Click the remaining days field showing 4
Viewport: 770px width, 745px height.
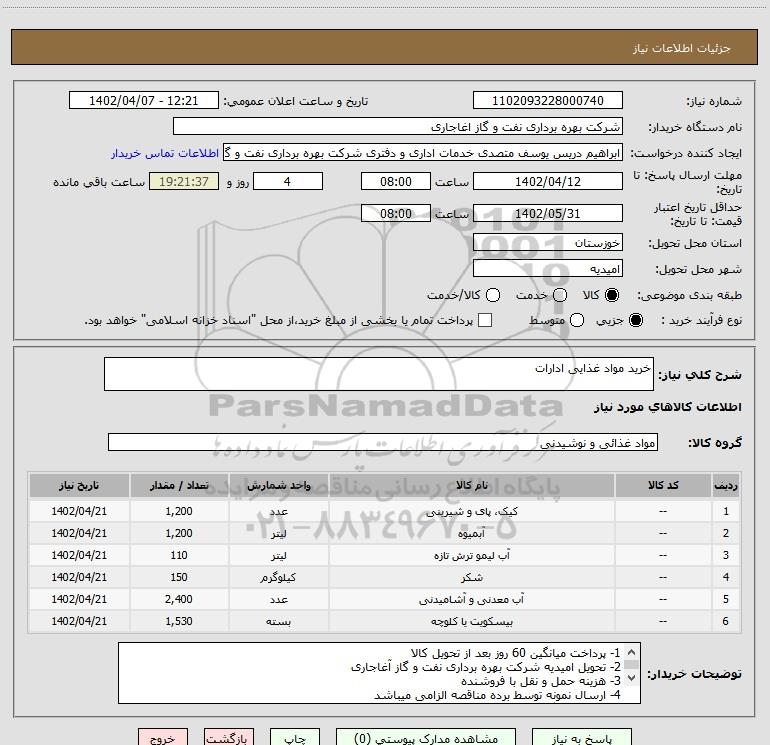coord(288,181)
